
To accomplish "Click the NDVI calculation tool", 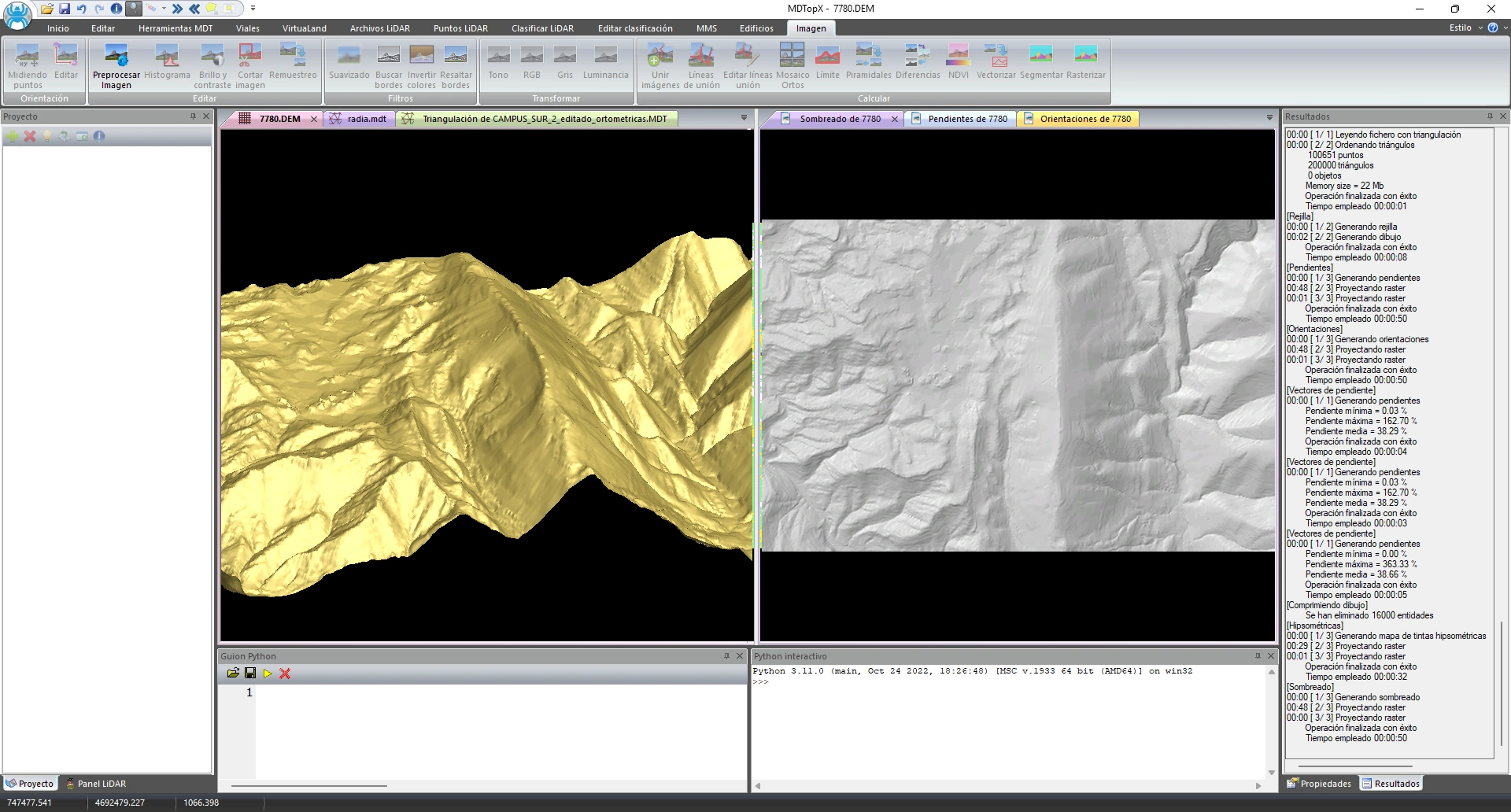I will pos(959,61).
